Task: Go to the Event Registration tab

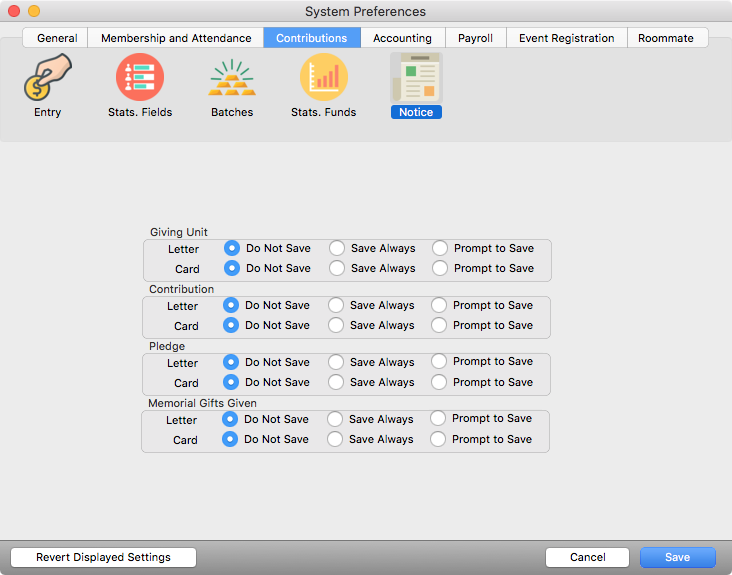Action: (566, 38)
